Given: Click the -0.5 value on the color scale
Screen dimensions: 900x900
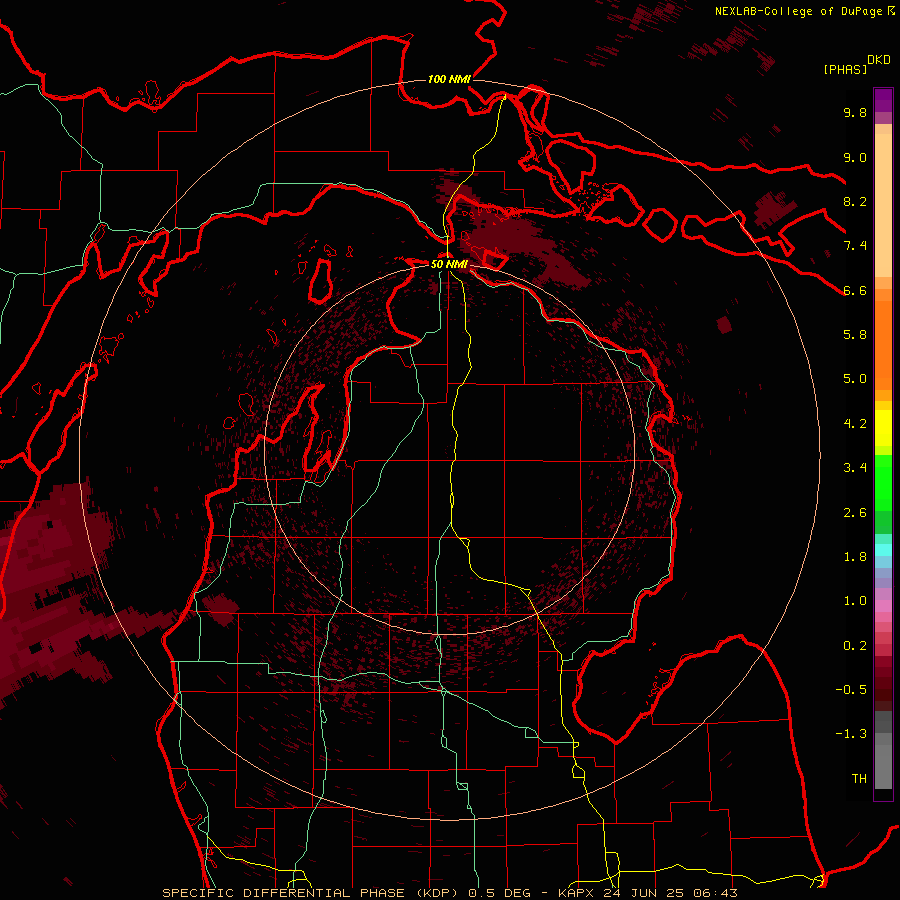Looking at the screenshot, I should [851, 690].
